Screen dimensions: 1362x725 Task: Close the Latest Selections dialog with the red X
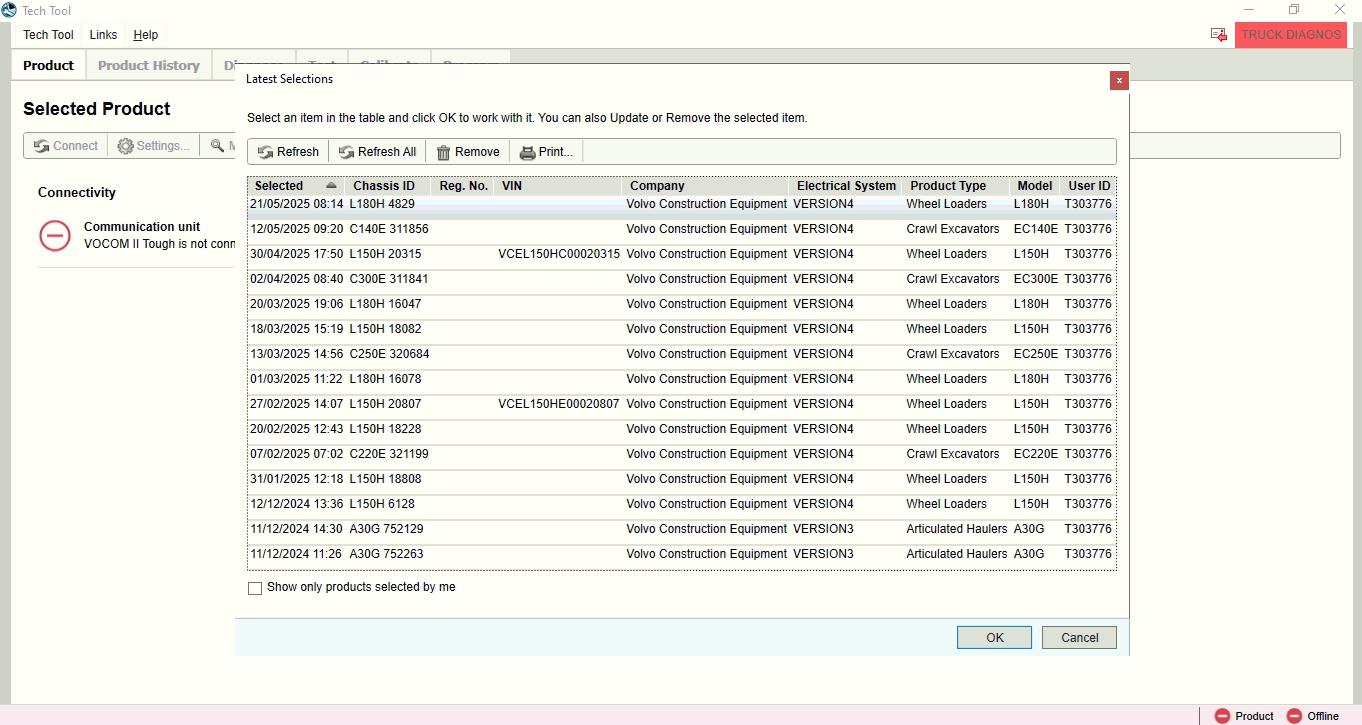click(x=1119, y=80)
